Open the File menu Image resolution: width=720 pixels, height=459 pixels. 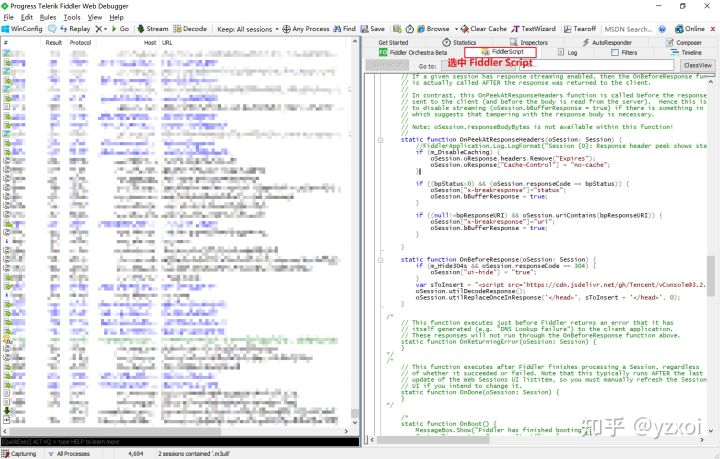[x=9, y=17]
